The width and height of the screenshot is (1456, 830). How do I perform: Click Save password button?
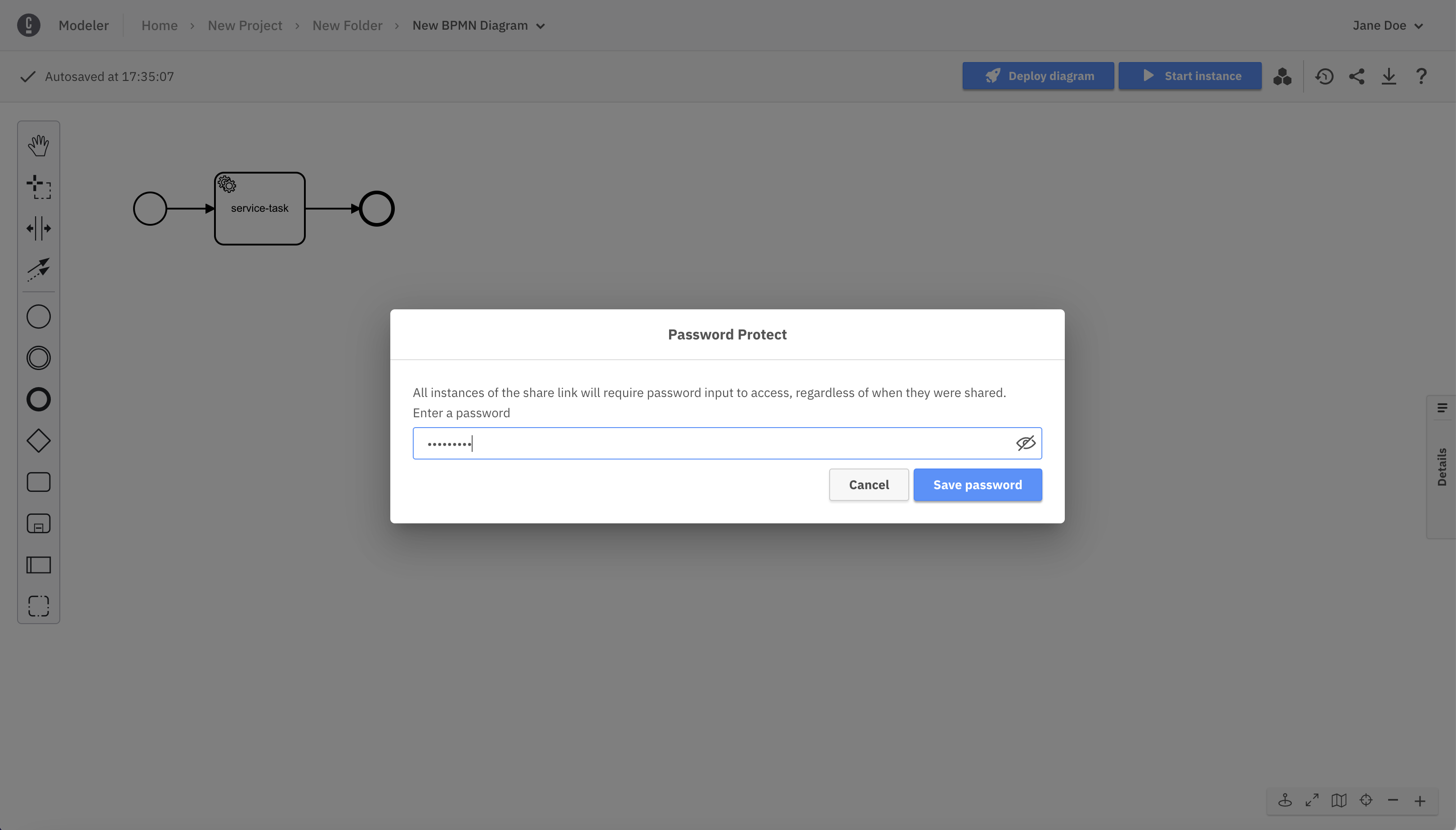(x=977, y=485)
